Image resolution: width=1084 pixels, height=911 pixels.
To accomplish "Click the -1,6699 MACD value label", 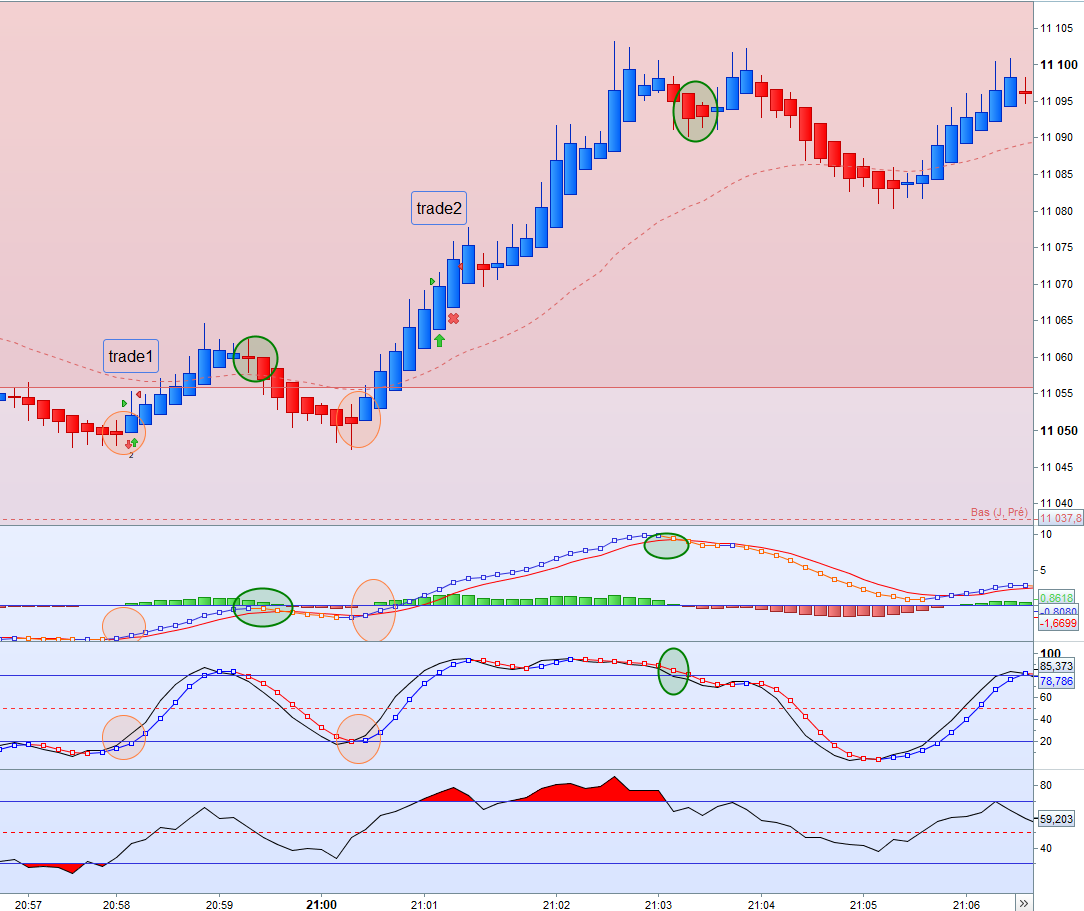I will [x=1058, y=623].
